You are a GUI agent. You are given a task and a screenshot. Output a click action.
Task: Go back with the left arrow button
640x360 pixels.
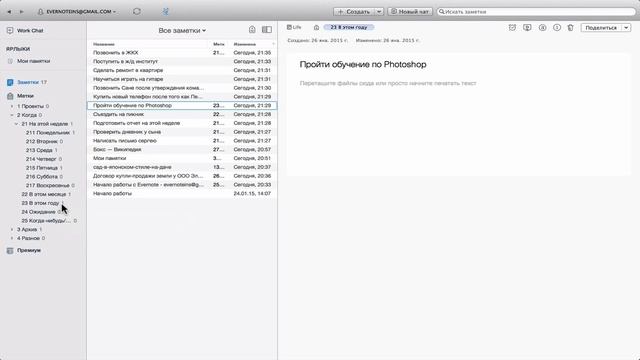point(9,12)
